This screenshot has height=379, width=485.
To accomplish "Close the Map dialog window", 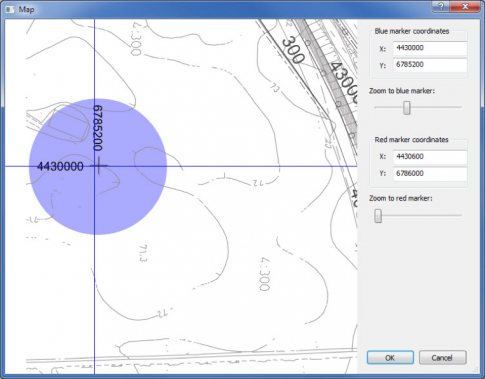I will tap(465, 7).
